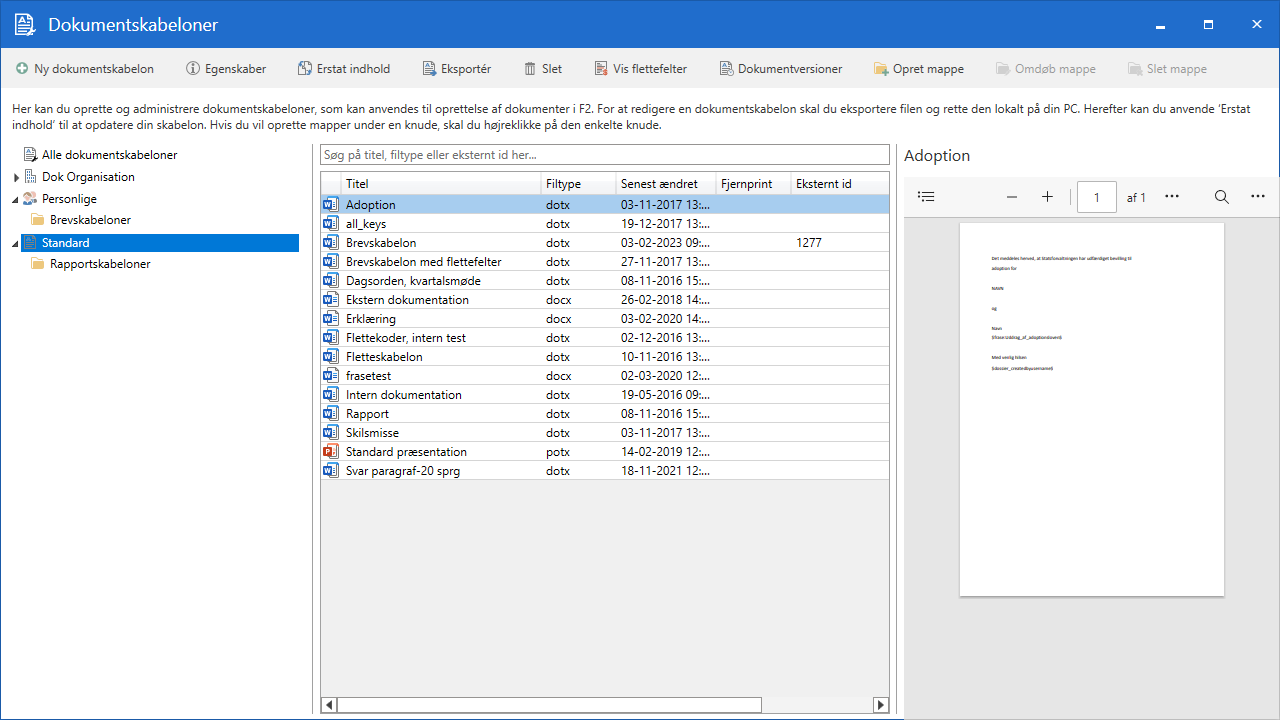Sort by the Senest ændret column header
This screenshot has height=720, width=1280.
665,184
